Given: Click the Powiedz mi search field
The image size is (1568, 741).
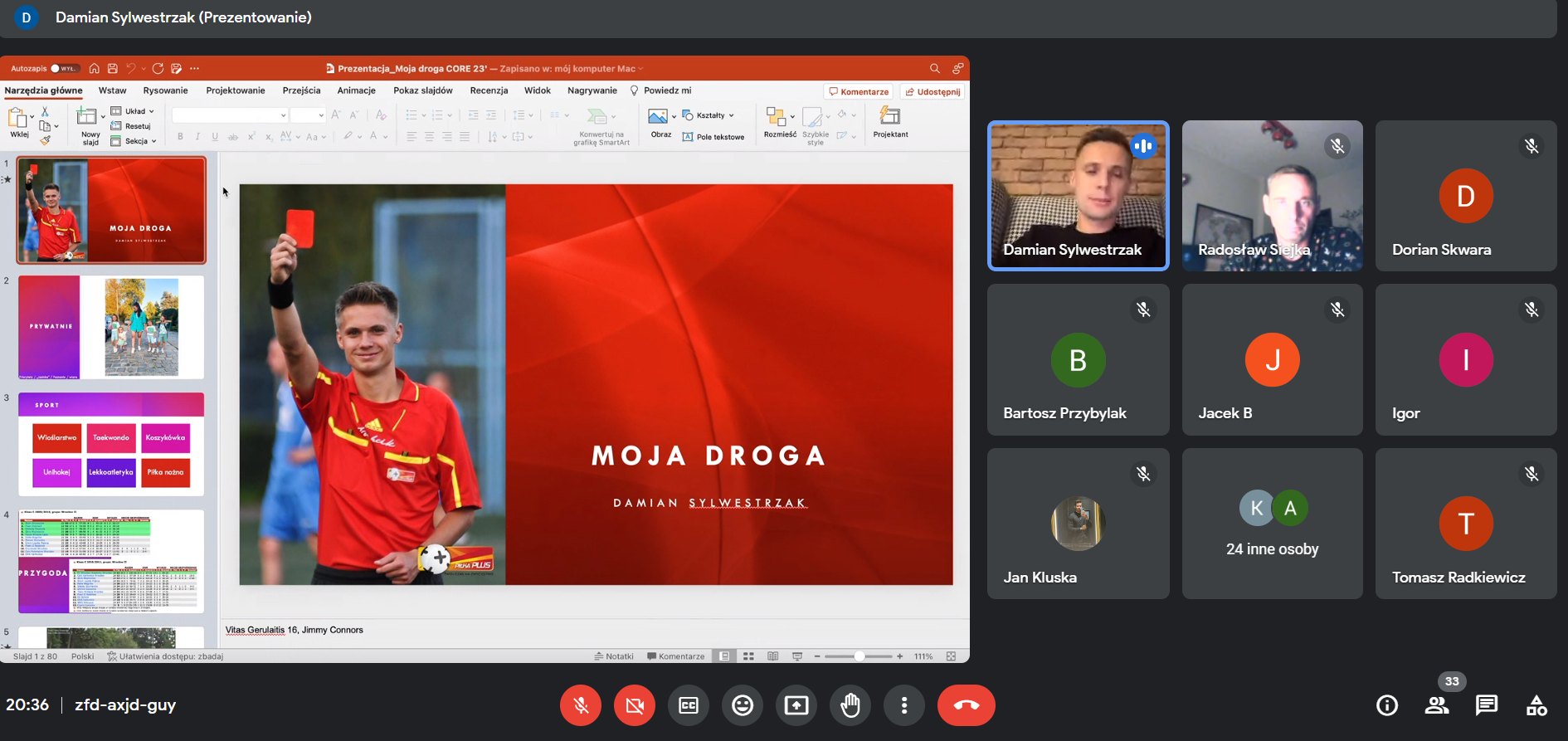Looking at the screenshot, I should click(661, 90).
